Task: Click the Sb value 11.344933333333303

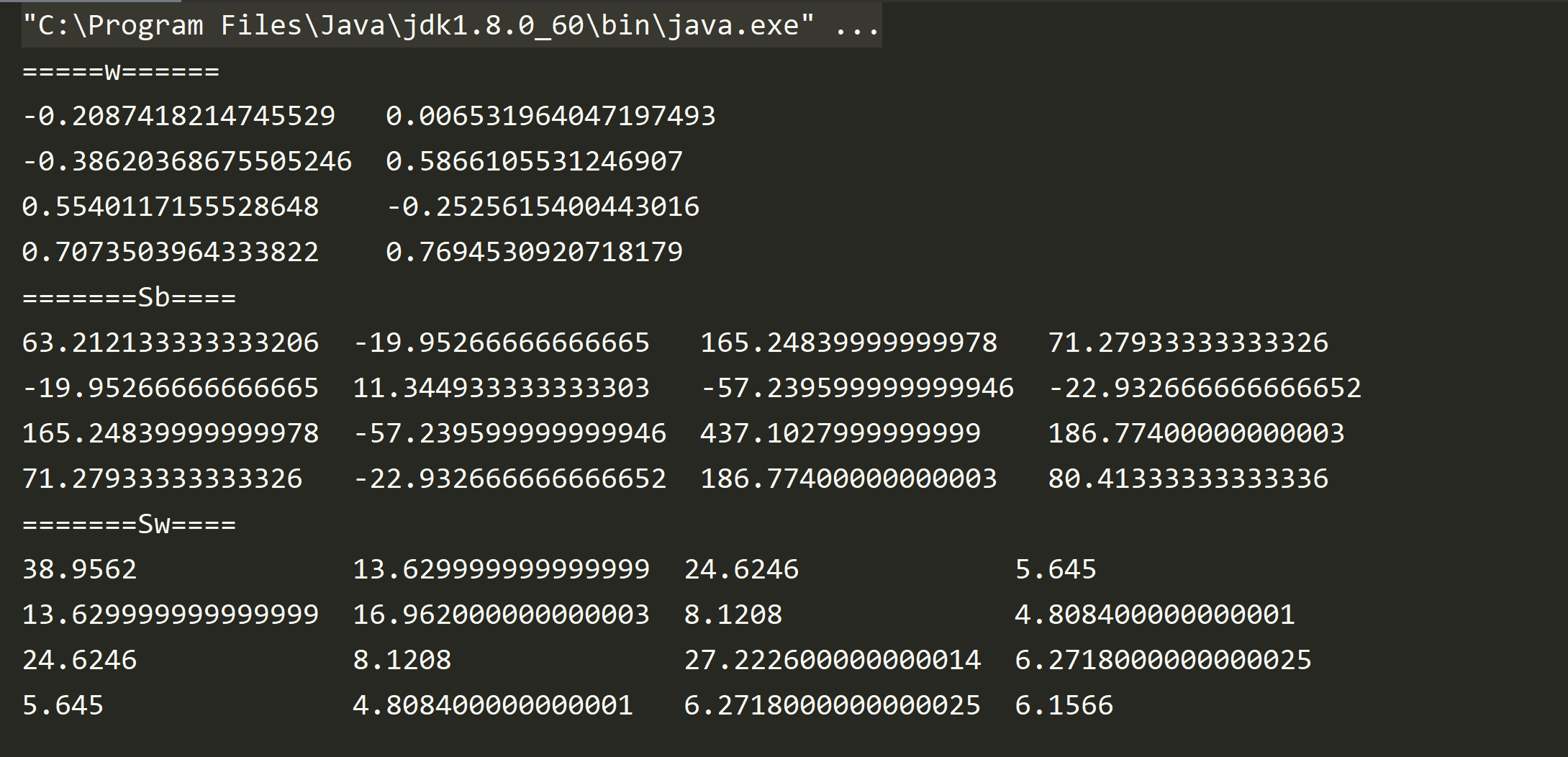Action: click(x=501, y=388)
